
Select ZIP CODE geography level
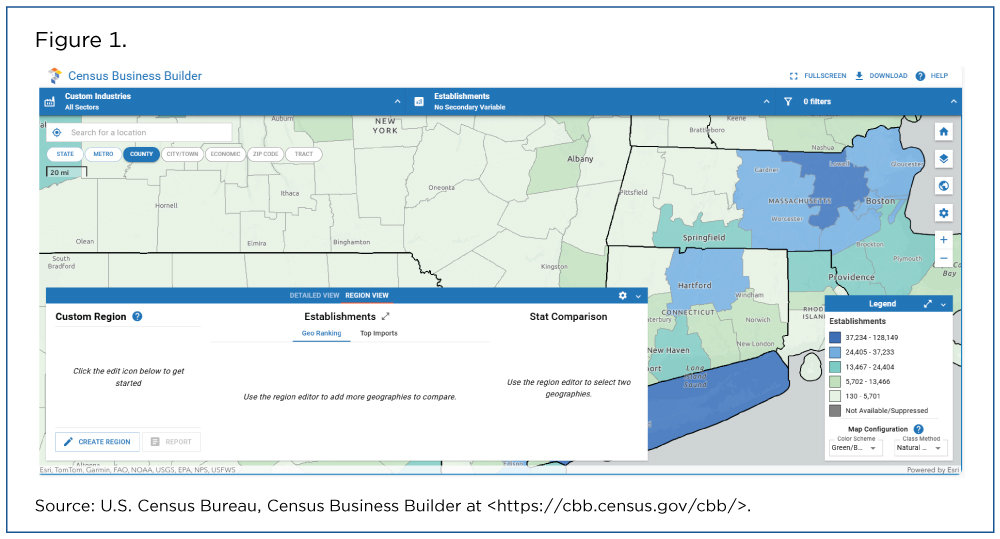[265, 154]
